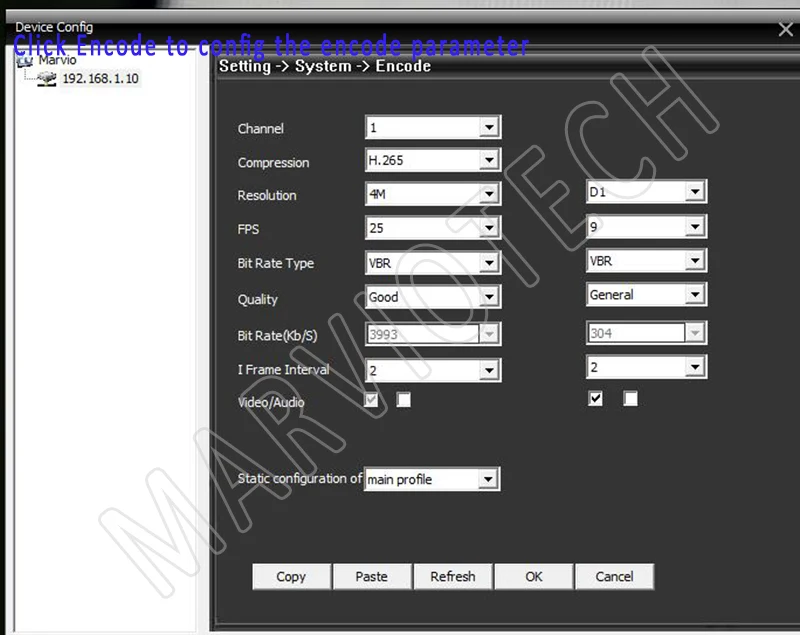Click the Cancel button

[x=614, y=577]
